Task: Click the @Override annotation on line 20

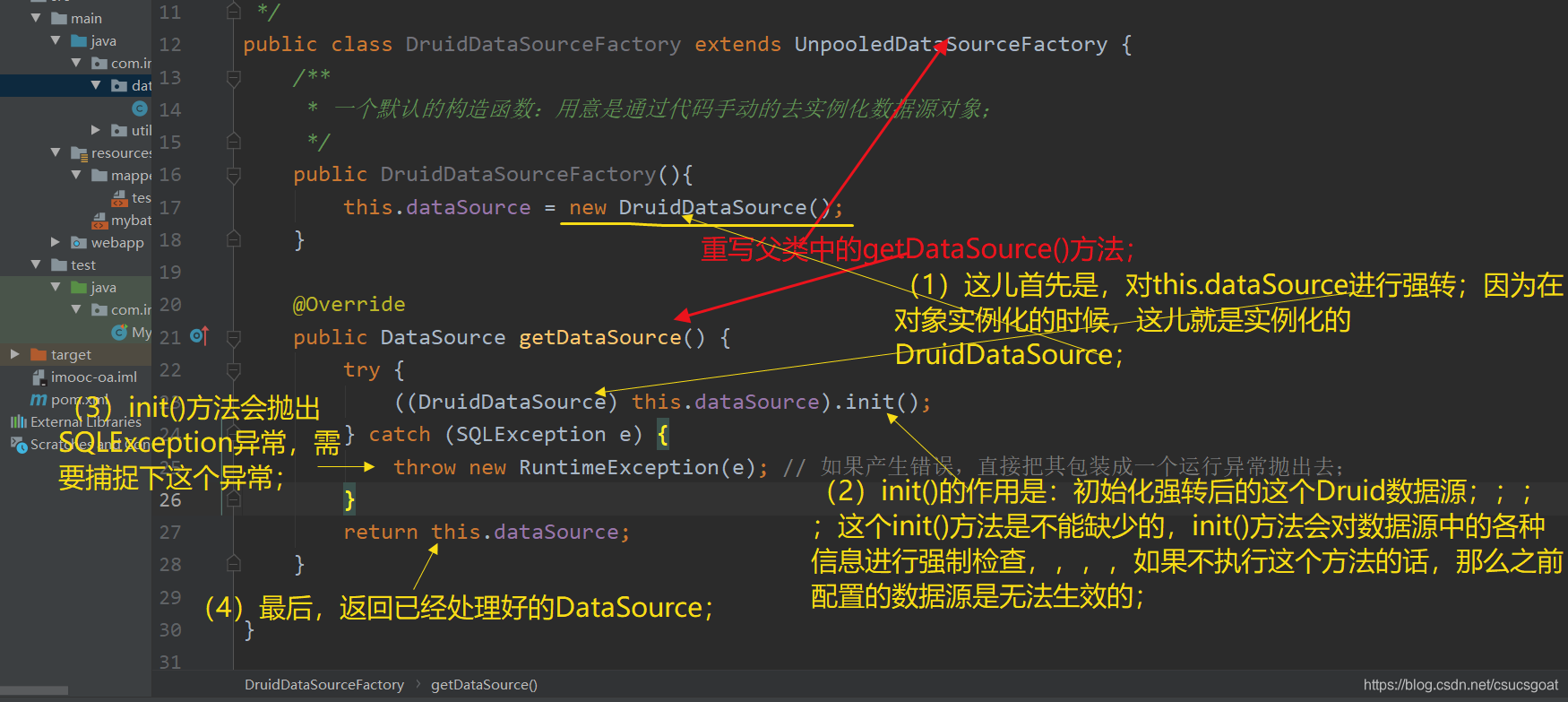Action: [349, 305]
